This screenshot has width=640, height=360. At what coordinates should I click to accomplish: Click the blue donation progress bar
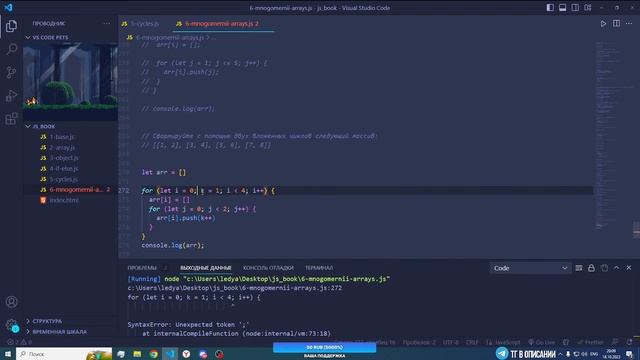(x=324, y=347)
